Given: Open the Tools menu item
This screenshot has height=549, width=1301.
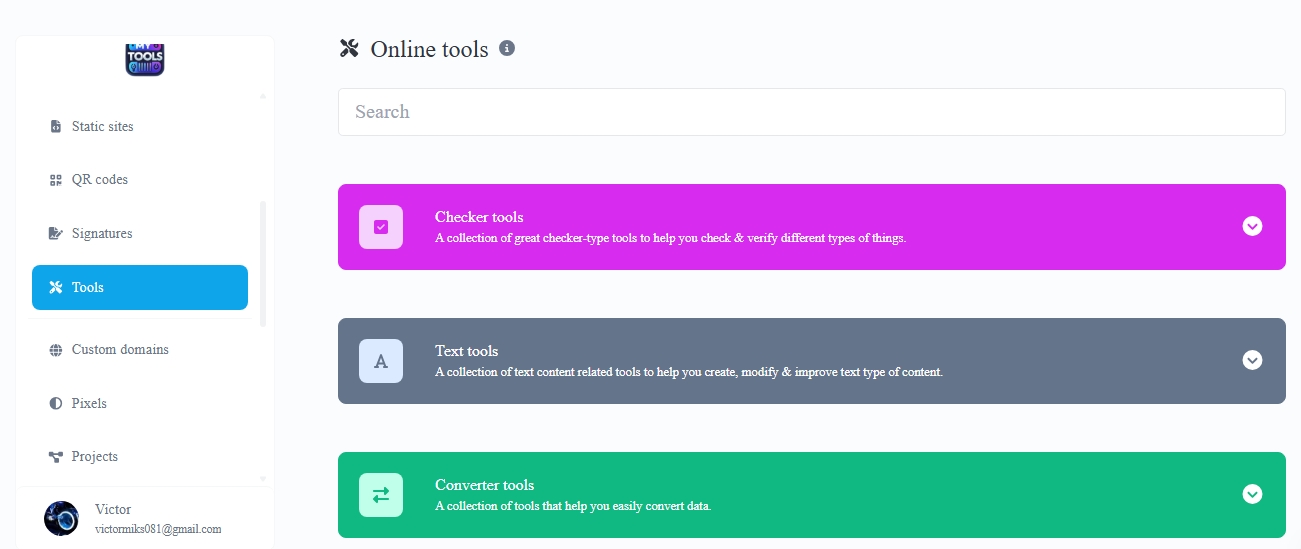Looking at the screenshot, I should pos(140,288).
